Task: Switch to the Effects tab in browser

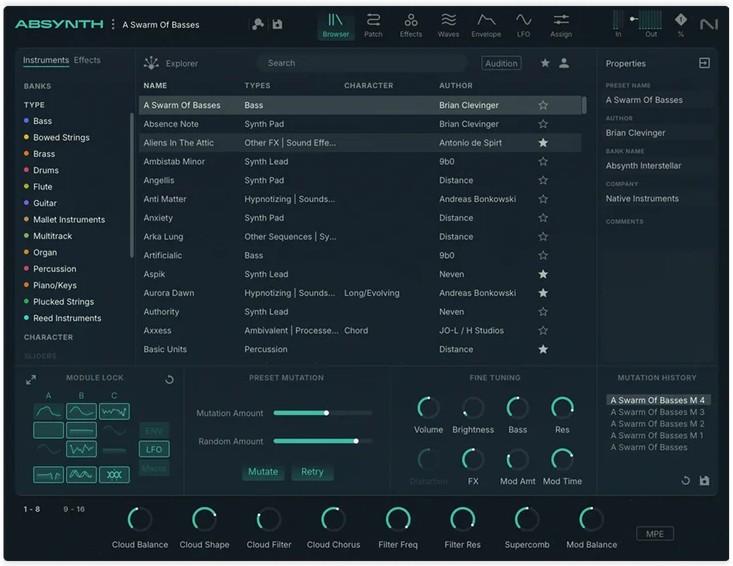Action: coord(87,60)
